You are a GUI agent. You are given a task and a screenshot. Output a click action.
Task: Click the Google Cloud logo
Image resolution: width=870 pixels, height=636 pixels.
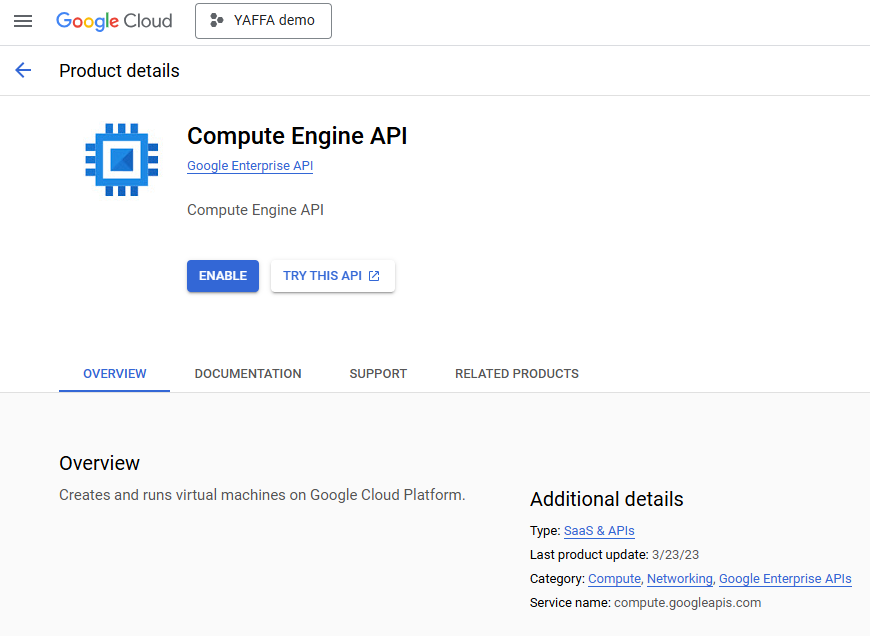(114, 21)
